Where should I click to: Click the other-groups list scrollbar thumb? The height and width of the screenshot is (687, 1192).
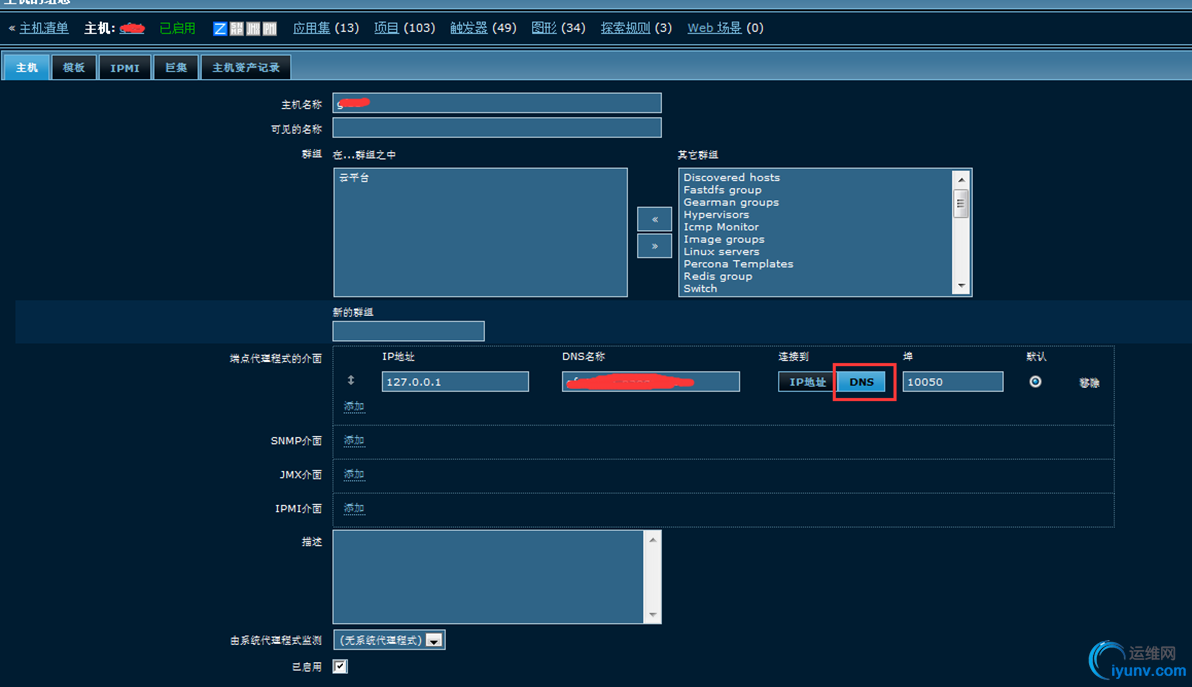click(961, 204)
